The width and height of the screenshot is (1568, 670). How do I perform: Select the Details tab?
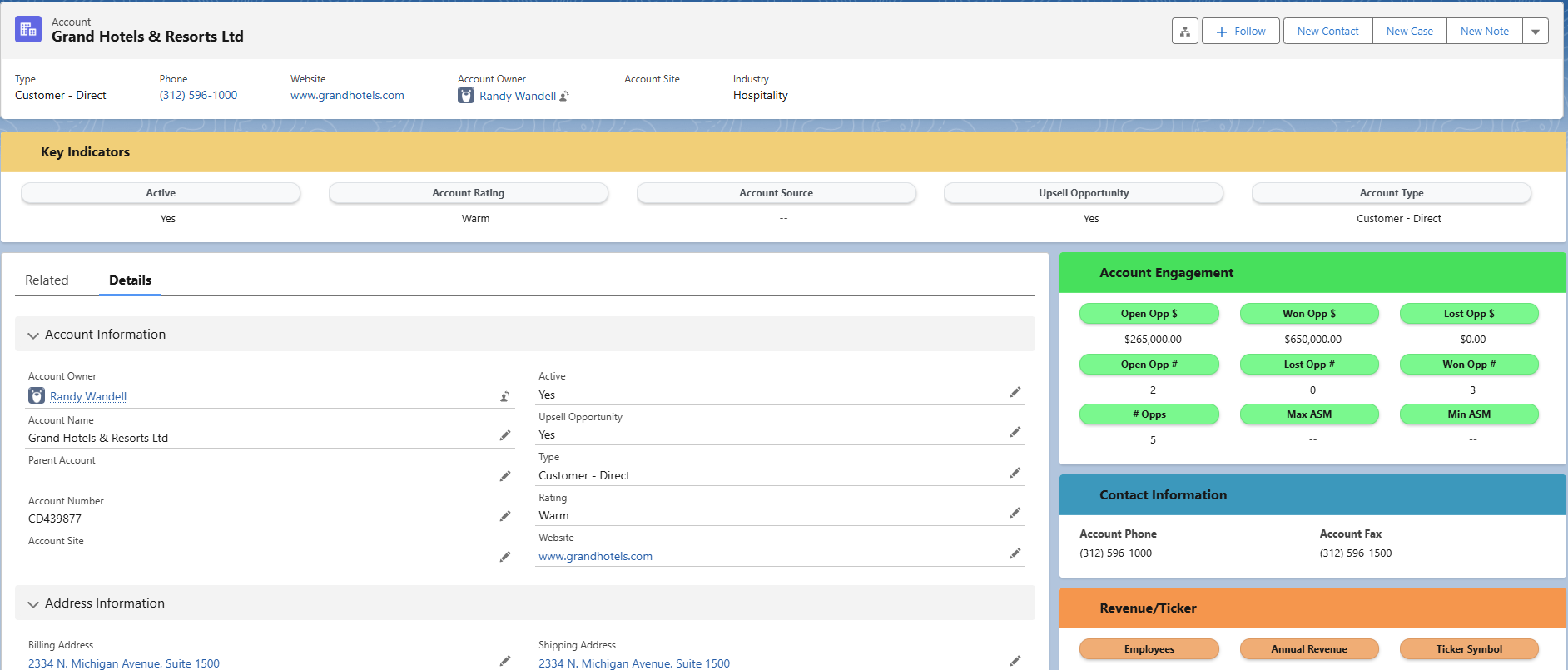130,280
